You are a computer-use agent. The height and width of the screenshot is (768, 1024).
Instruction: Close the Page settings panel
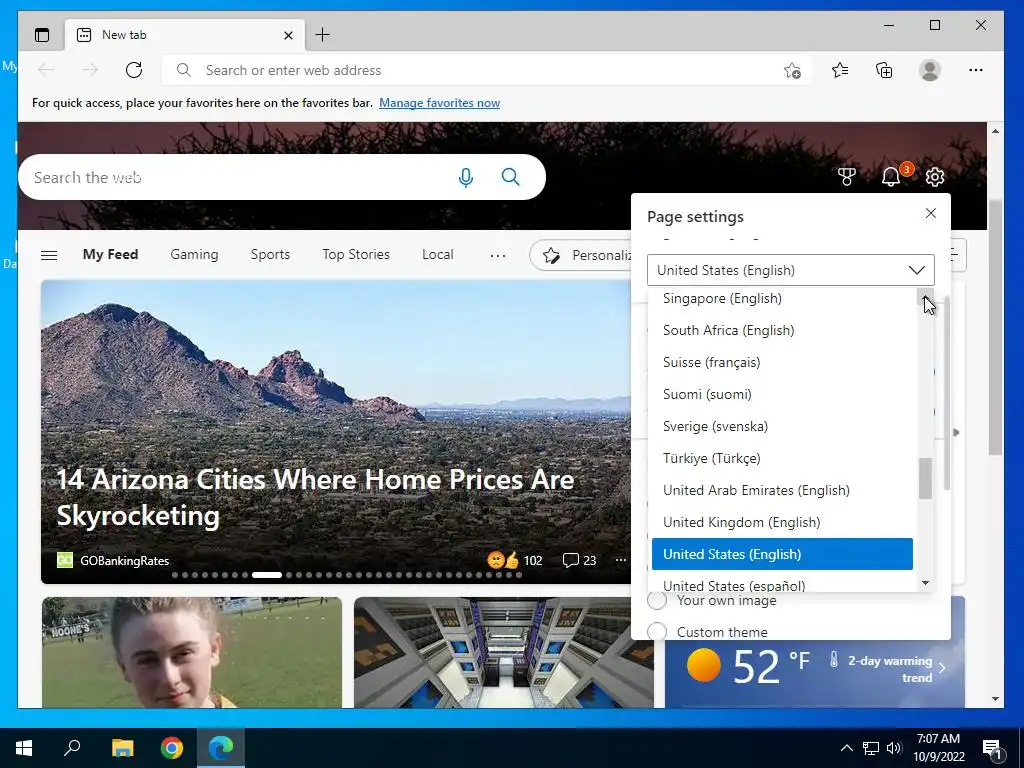pyautogui.click(x=931, y=213)
